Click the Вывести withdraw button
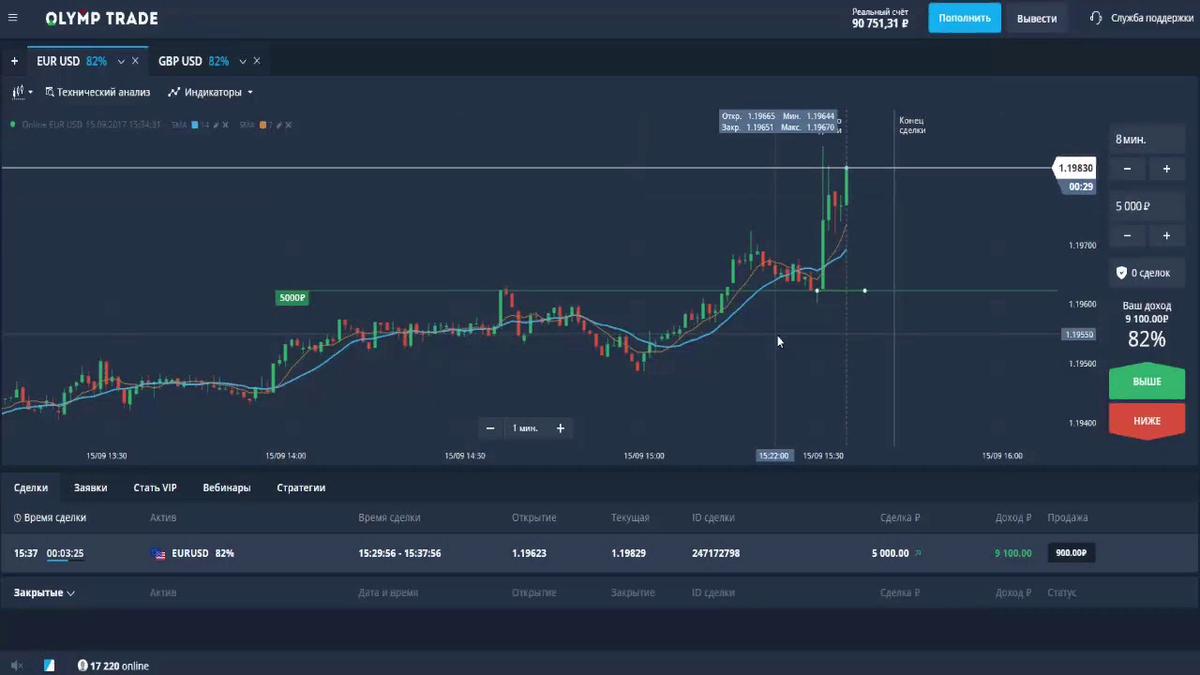 click(x=1036, y=18)
